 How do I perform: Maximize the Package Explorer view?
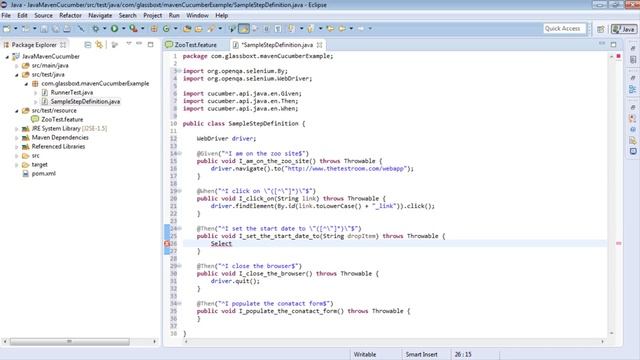(x=151, y=44)
